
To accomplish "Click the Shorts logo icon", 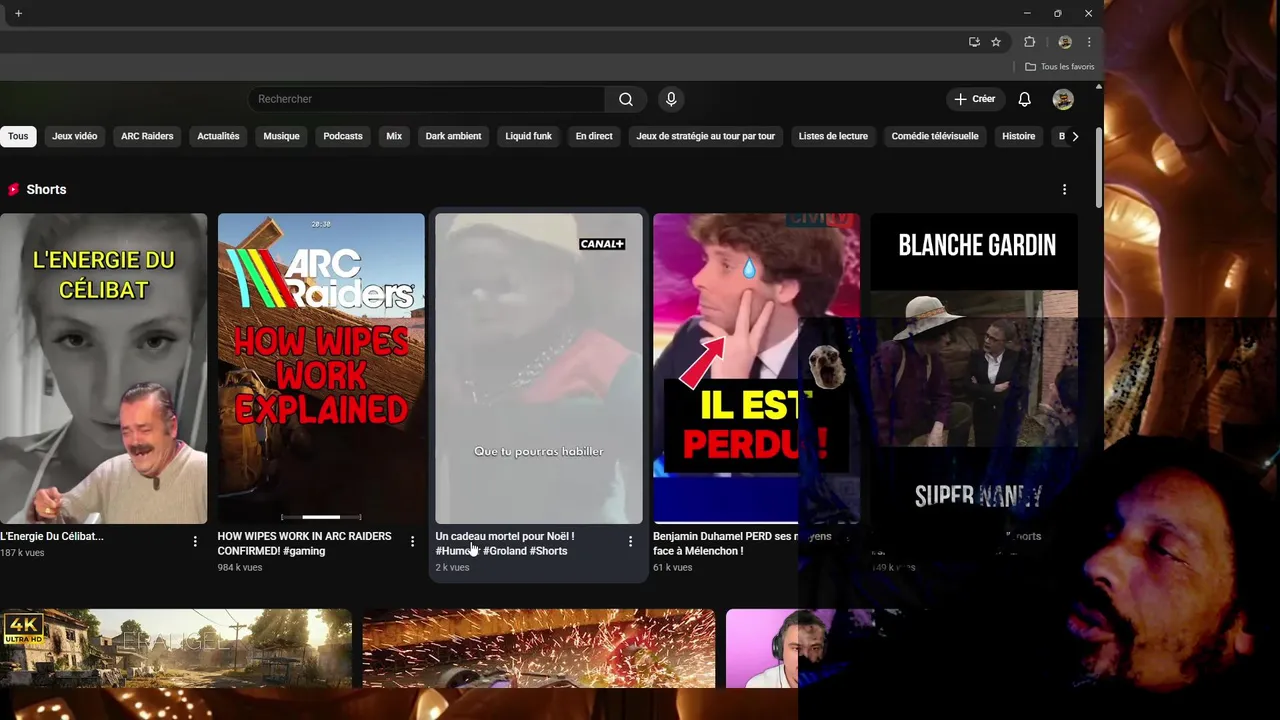I will coord(13,189).
